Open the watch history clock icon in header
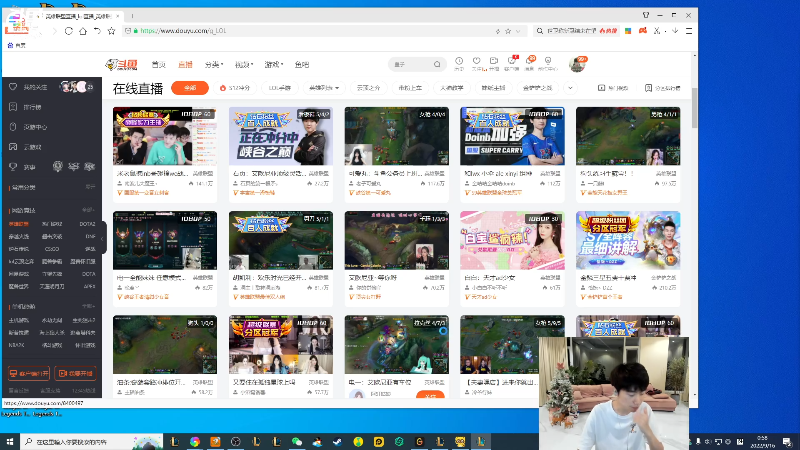The height and width of the screenshot is (450, 800). click(x=459, y=63)
